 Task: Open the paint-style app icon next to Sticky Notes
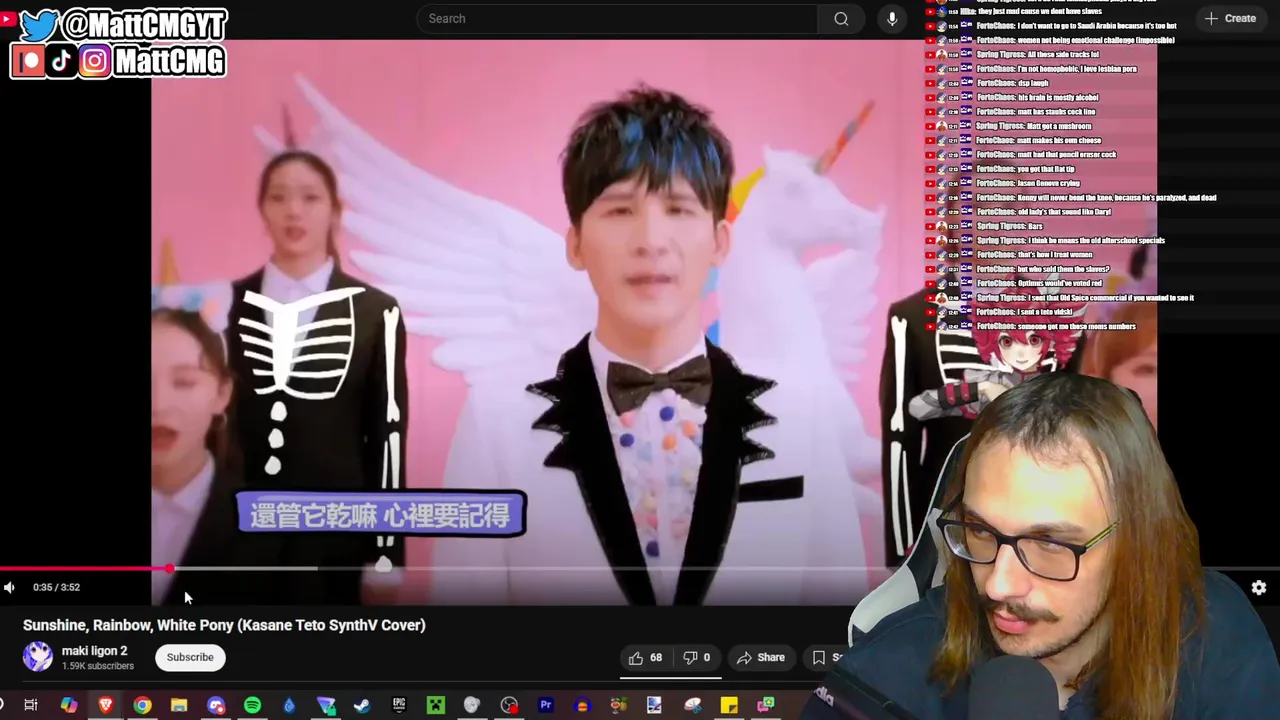pos(693,705)
